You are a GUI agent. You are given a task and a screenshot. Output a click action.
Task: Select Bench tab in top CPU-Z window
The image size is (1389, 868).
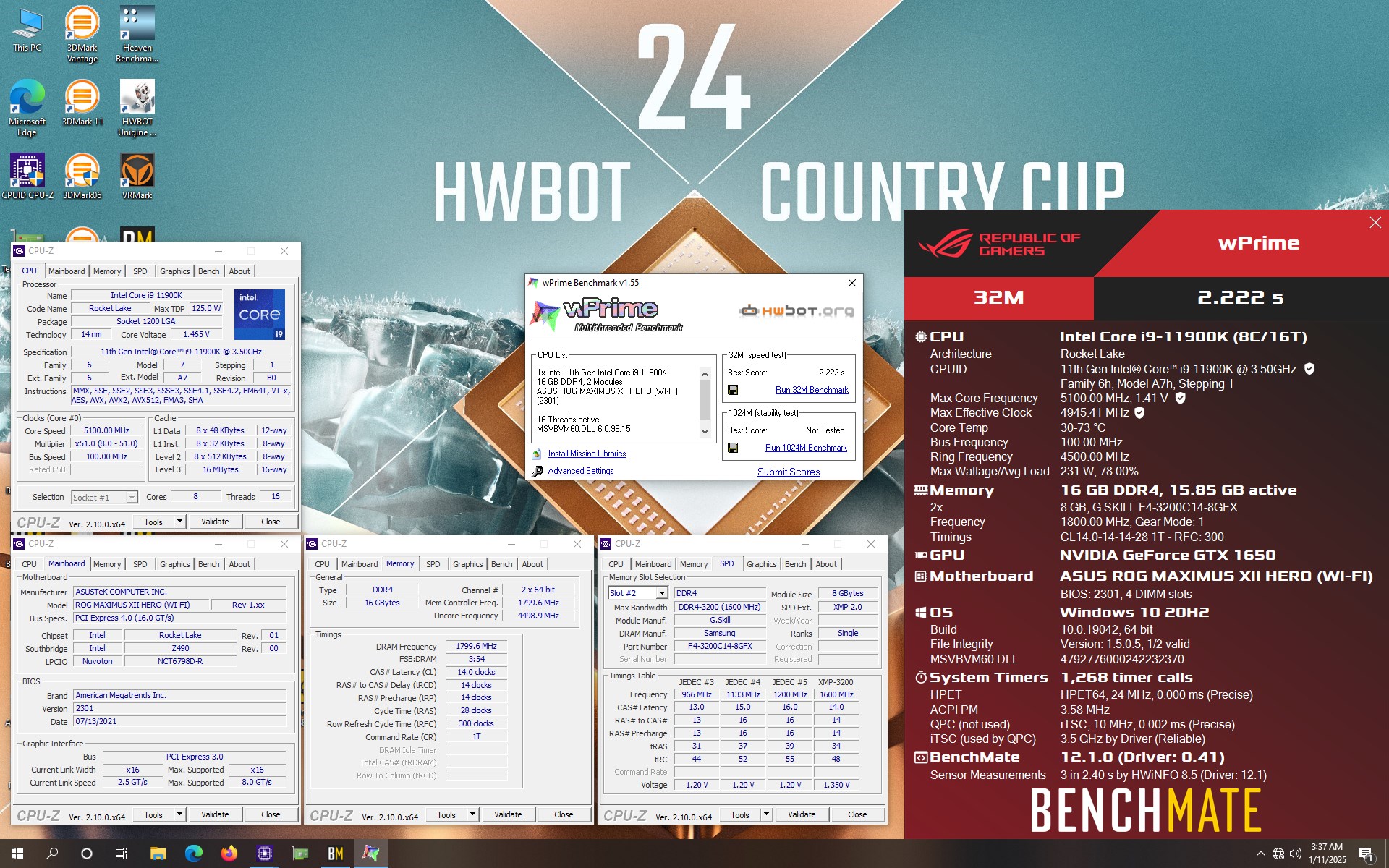pos(208,271)
